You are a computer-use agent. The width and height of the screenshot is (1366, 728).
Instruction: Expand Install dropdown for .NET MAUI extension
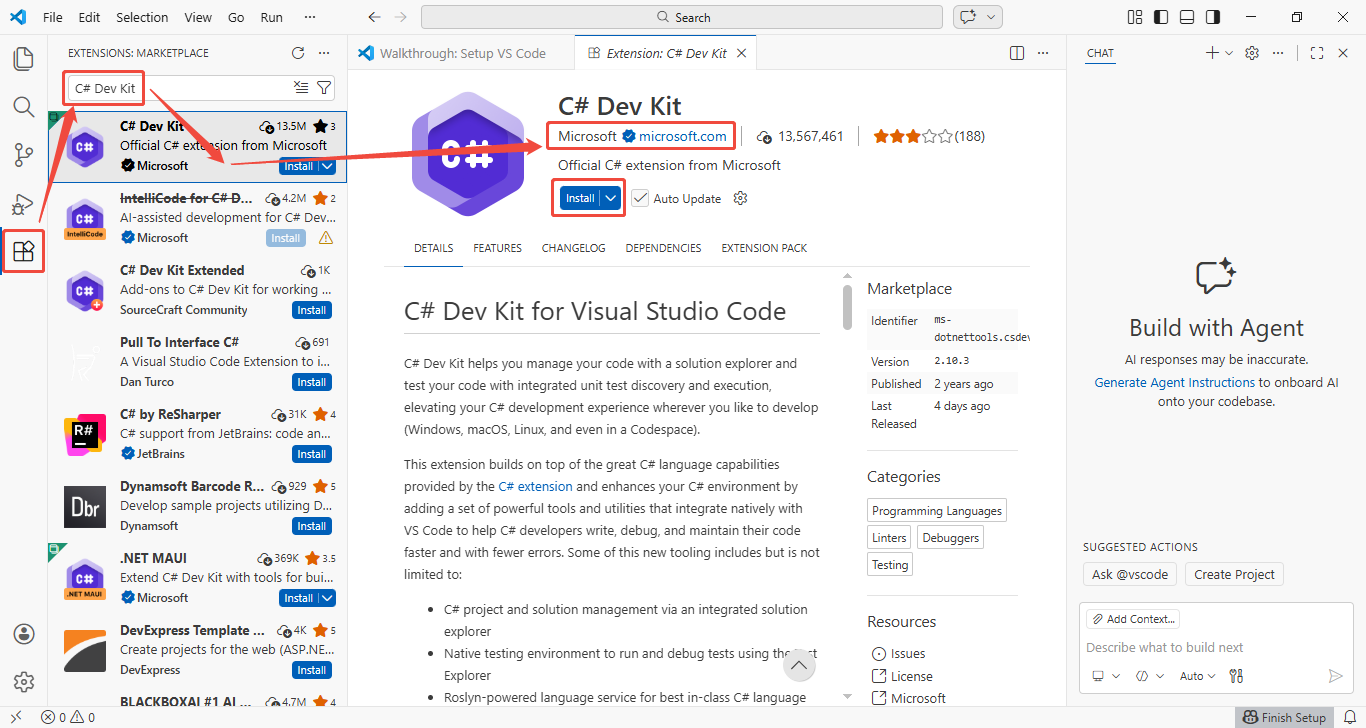[327, 598]
